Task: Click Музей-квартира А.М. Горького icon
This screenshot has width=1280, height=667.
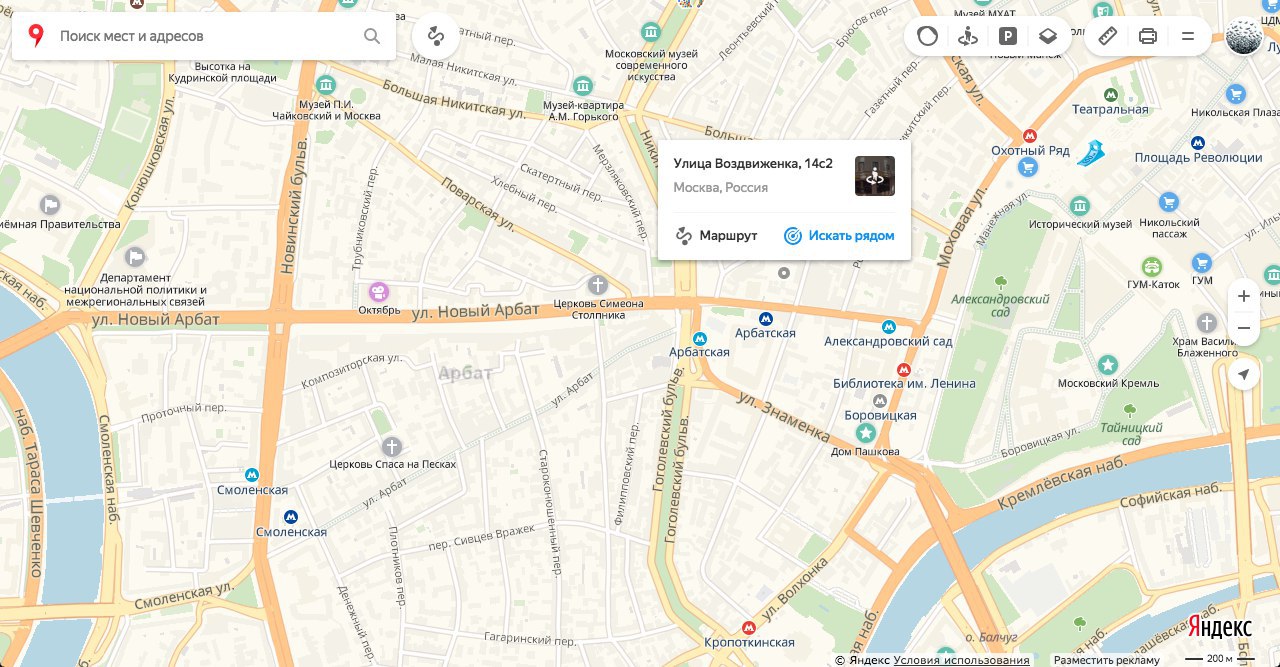Action: tap(583, 87)
